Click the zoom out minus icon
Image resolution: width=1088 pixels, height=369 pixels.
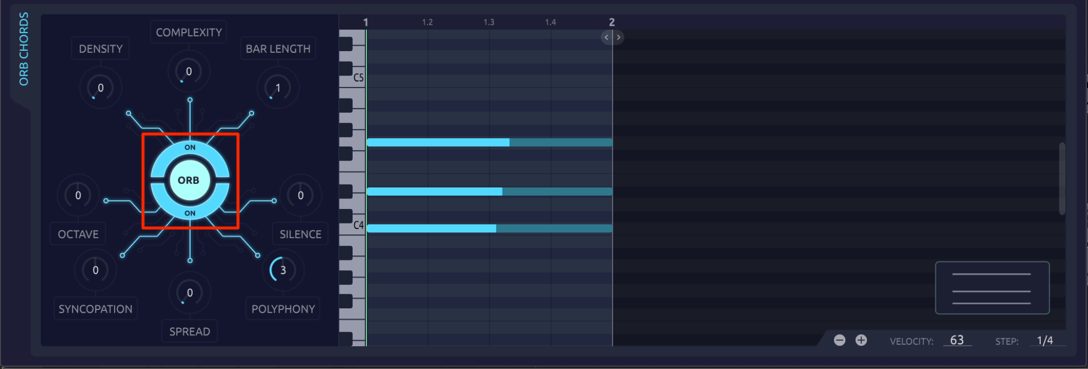840,341
